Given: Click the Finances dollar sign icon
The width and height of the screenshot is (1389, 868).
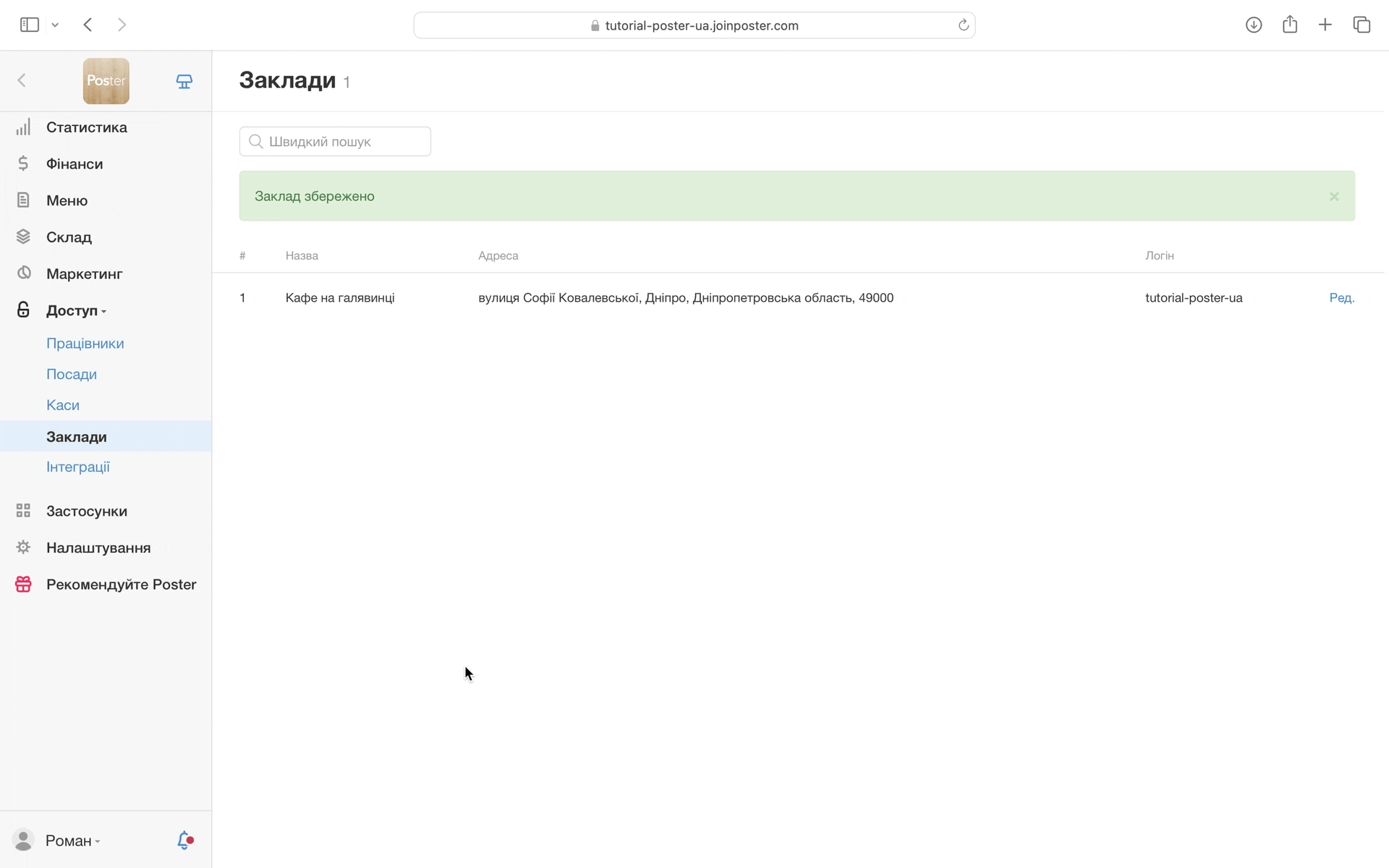Looking at the screenshot, I should (23, 163).
